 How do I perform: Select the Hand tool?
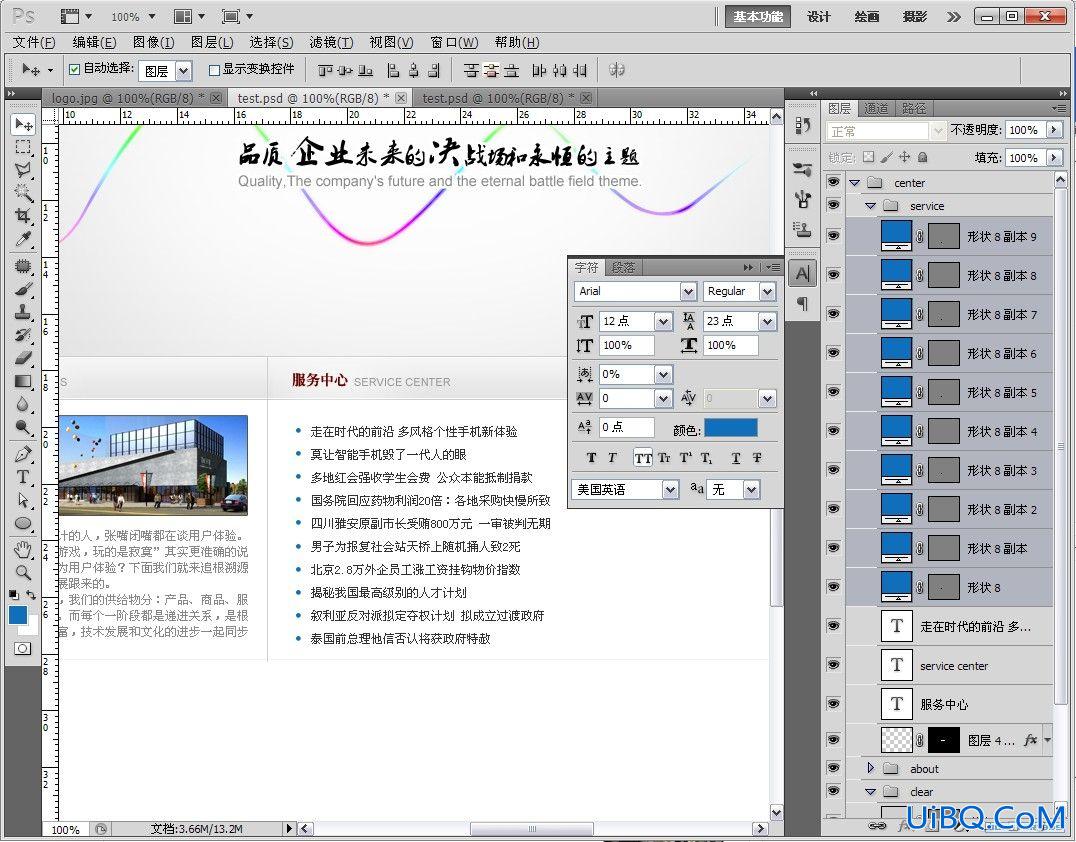point(23,550)
